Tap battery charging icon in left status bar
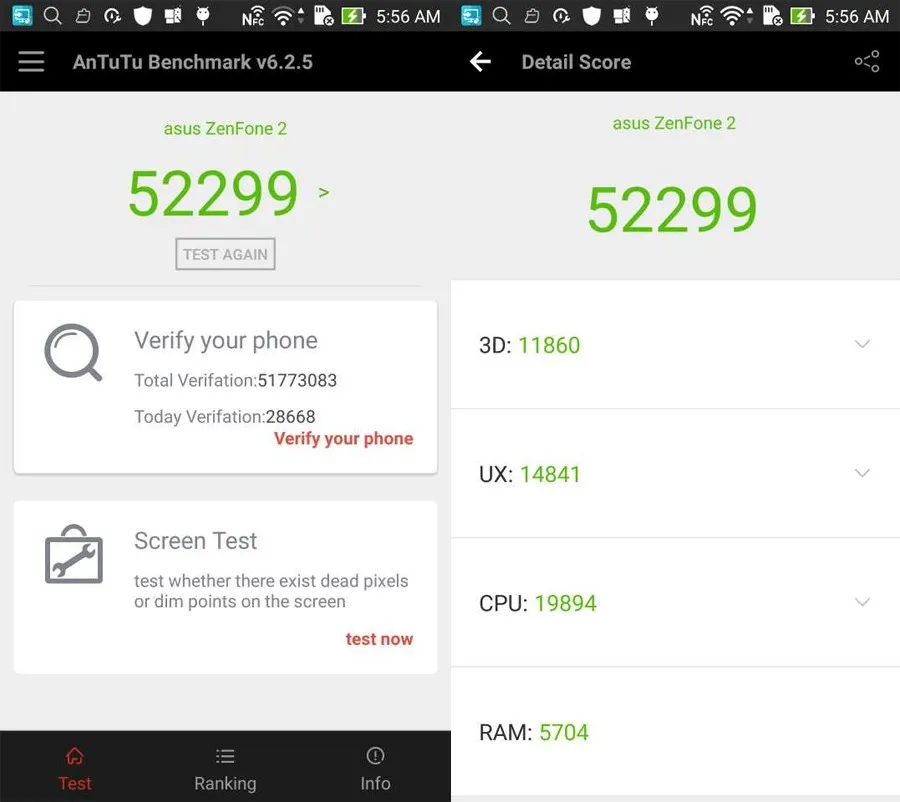This screenshot has height=802, width=900. pos(353,16)
